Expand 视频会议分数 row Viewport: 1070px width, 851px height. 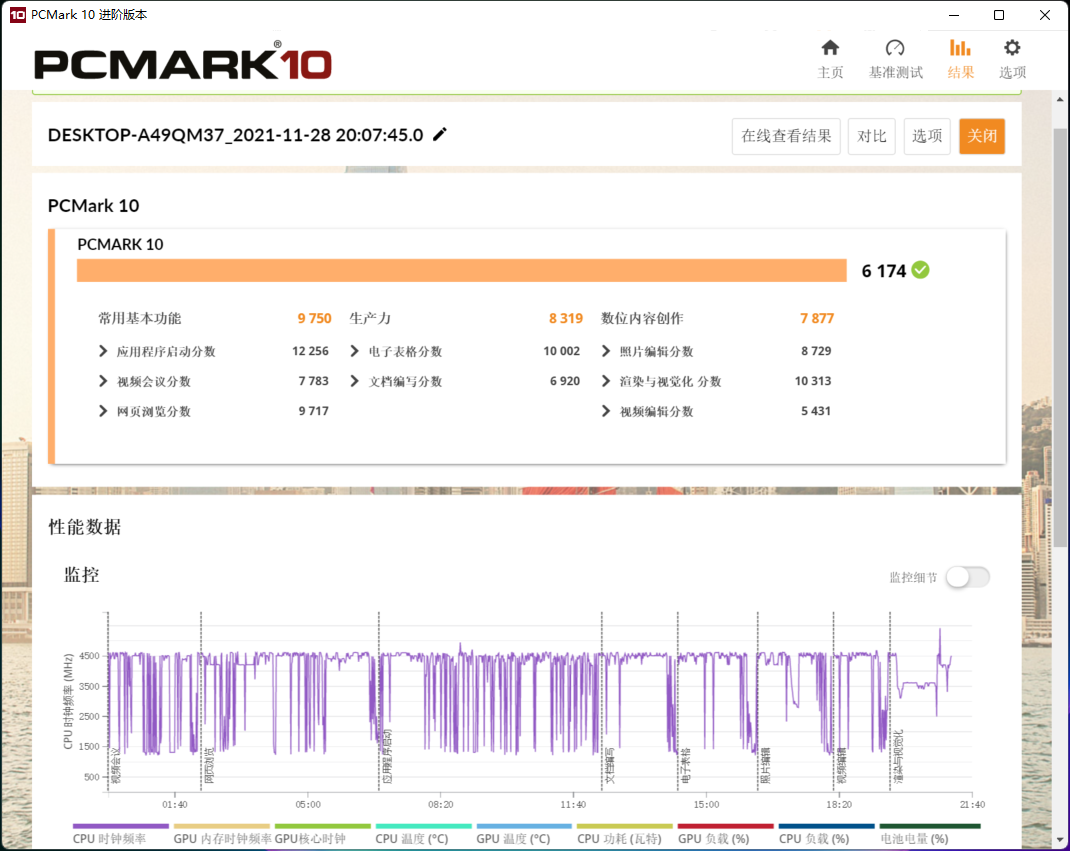click(103, 381)
